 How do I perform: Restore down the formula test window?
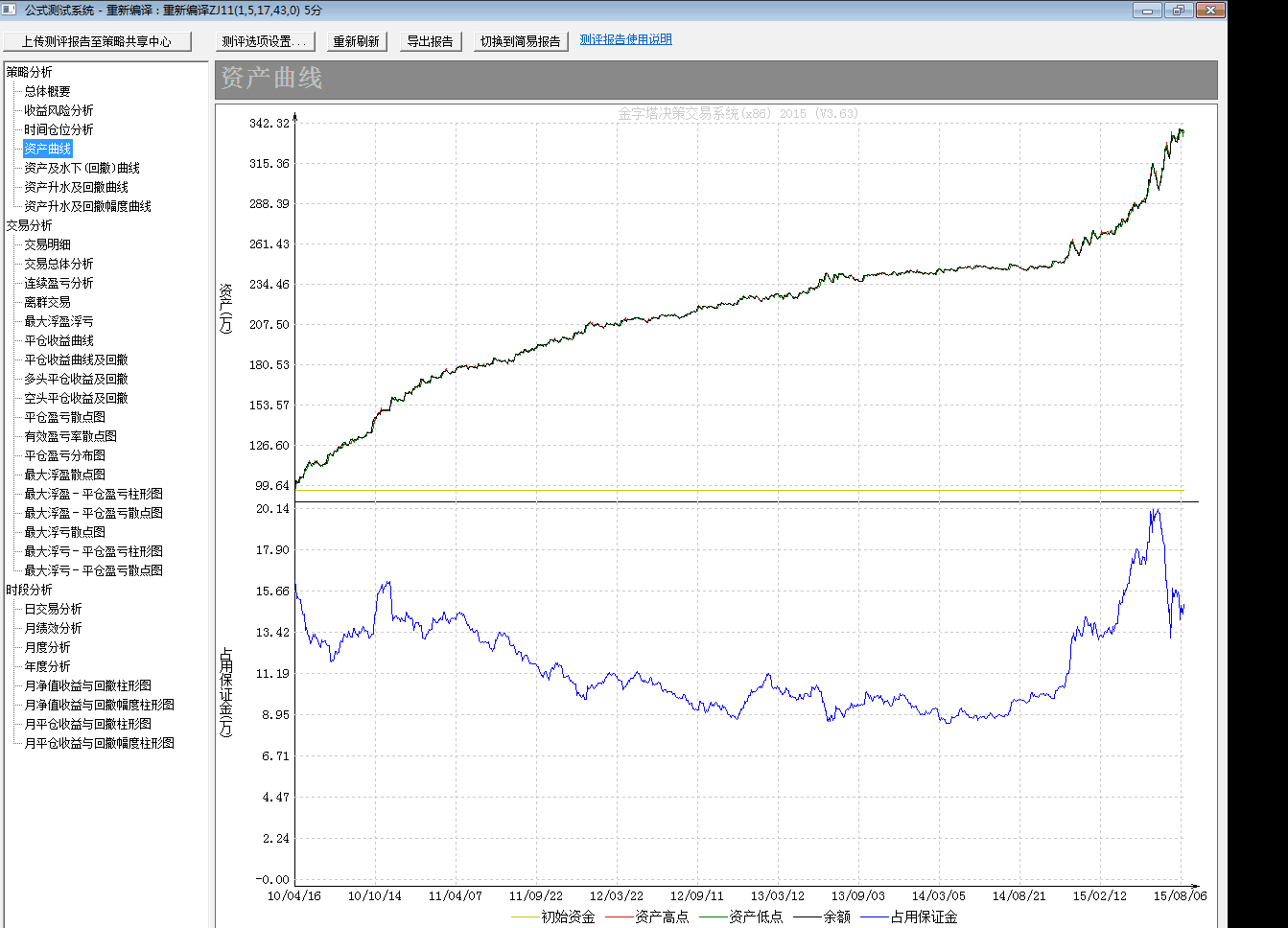[x=1179, y=11]
